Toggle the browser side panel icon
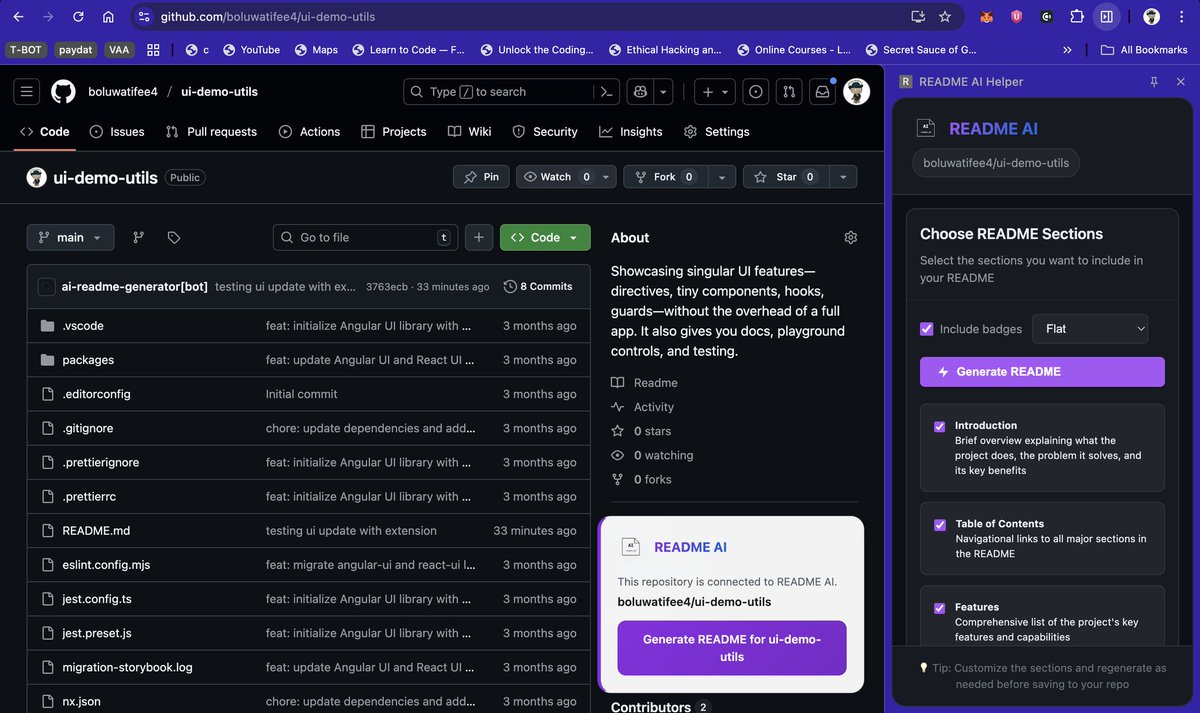The width and height of the screenshot is (1200, 713). pyautogui.click(x=1106, y=16)
